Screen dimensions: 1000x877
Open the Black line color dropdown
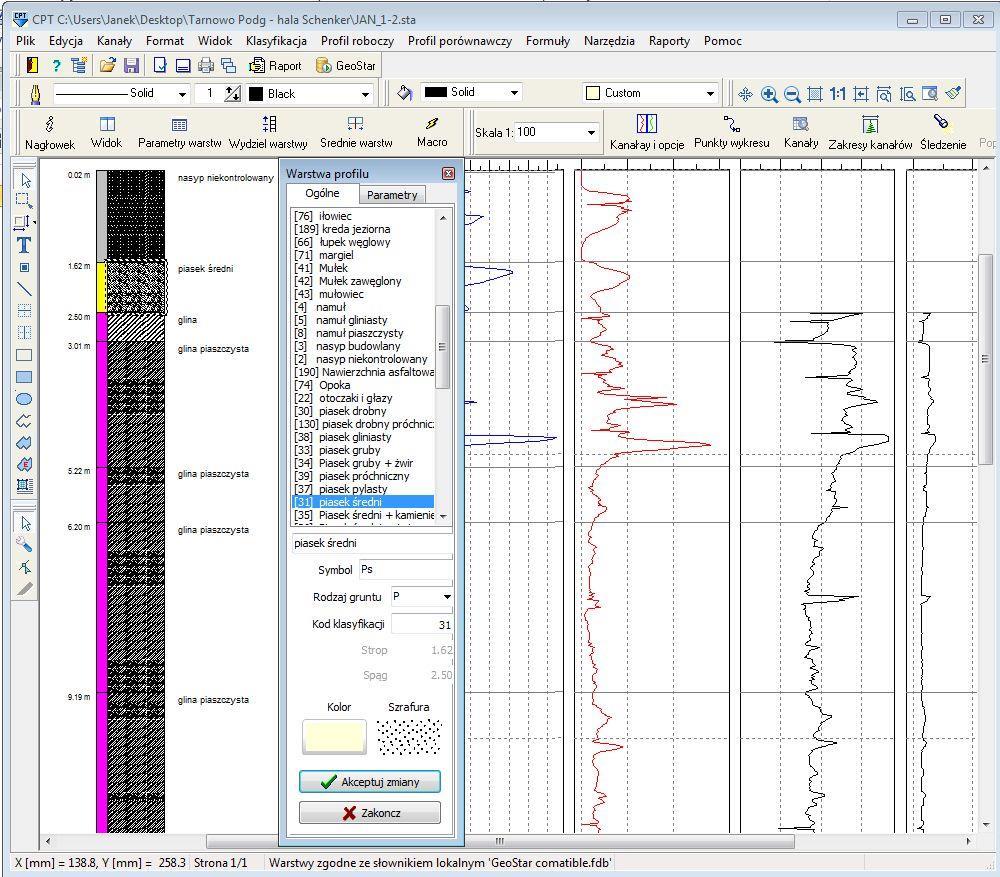click(x=365, y=94)
